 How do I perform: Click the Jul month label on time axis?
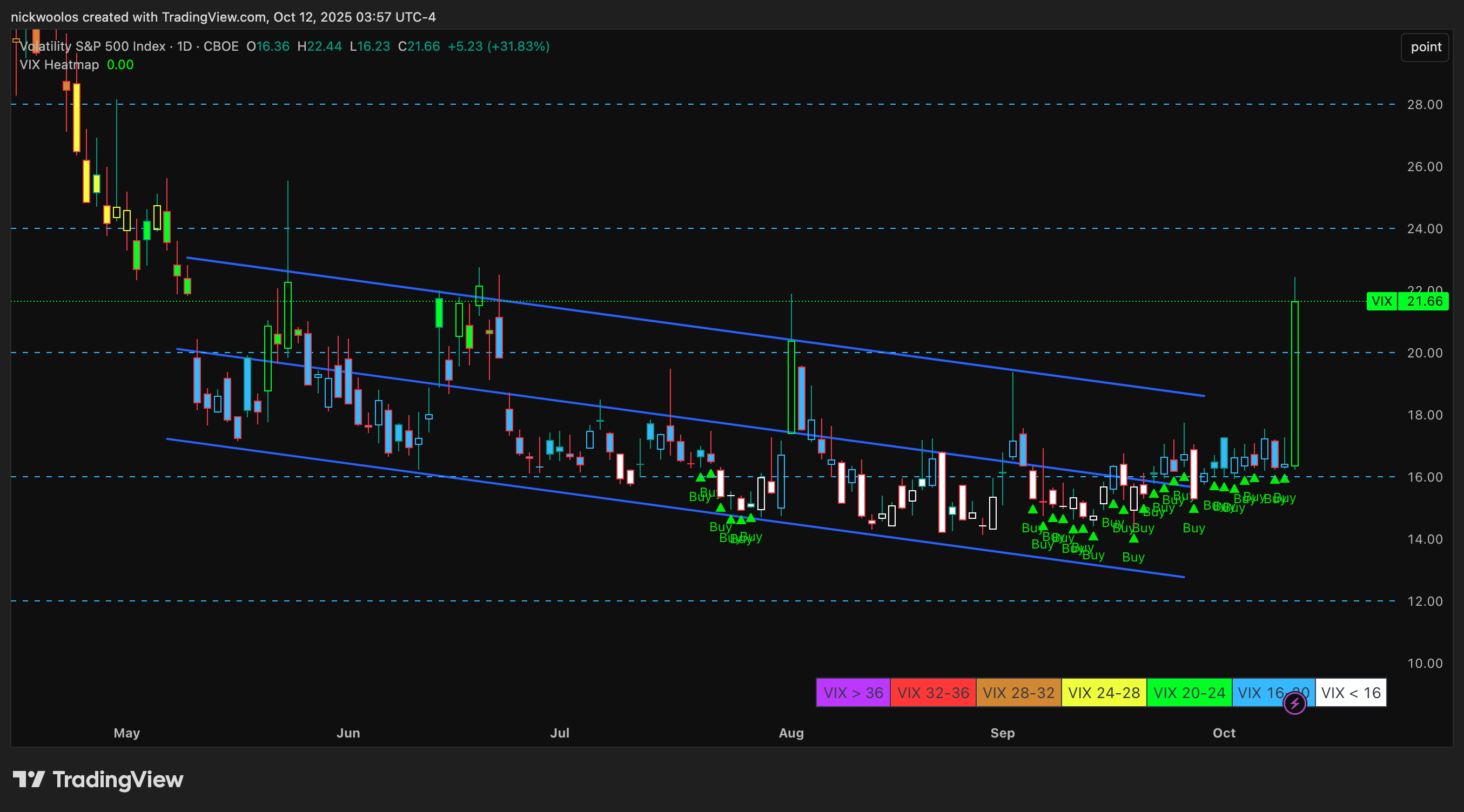(x=559, y=733)
